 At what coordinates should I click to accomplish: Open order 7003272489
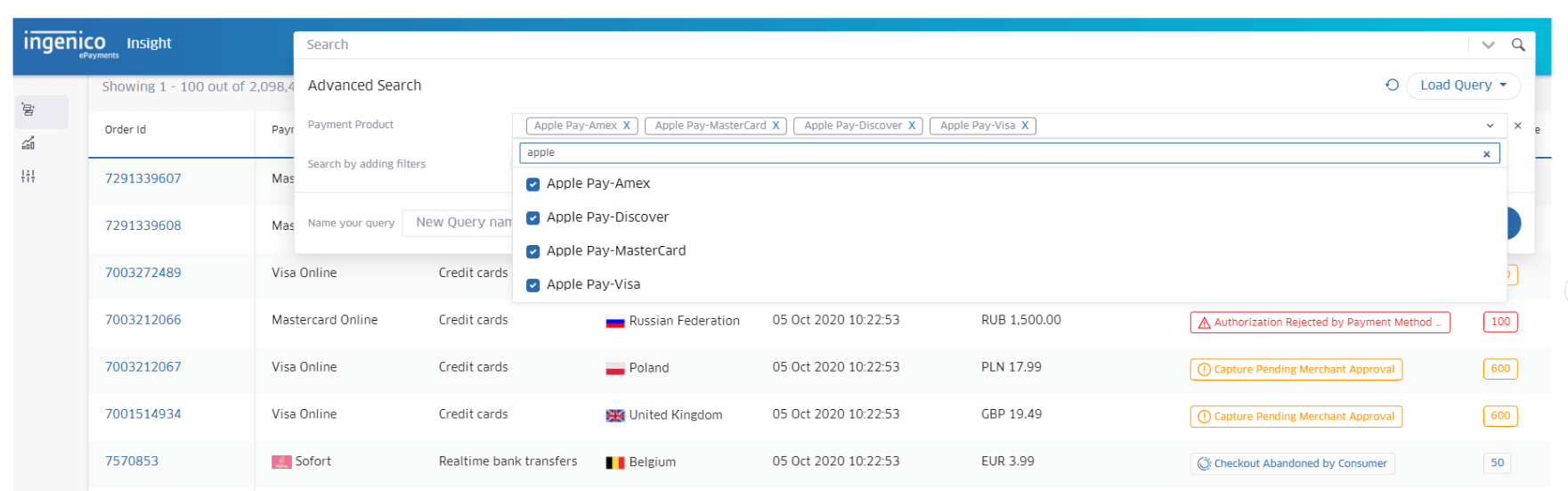(143, 273)
